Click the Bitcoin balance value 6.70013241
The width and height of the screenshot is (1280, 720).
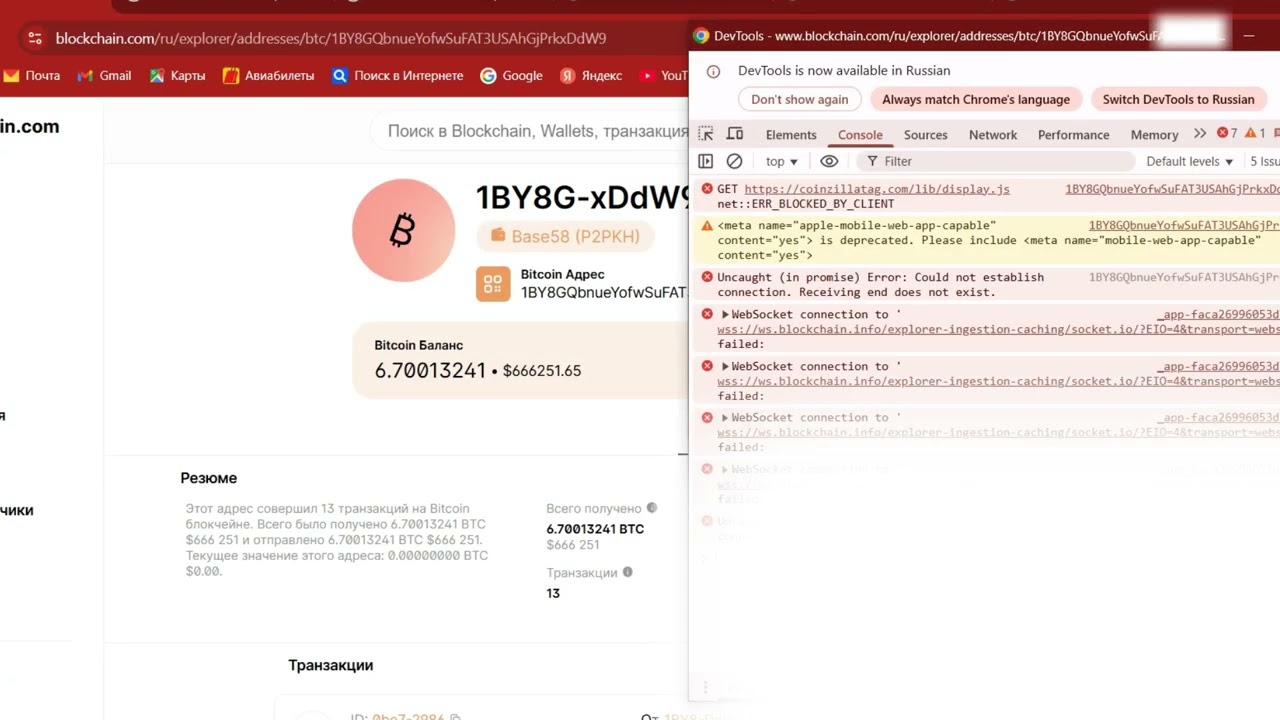pos(430,371)
